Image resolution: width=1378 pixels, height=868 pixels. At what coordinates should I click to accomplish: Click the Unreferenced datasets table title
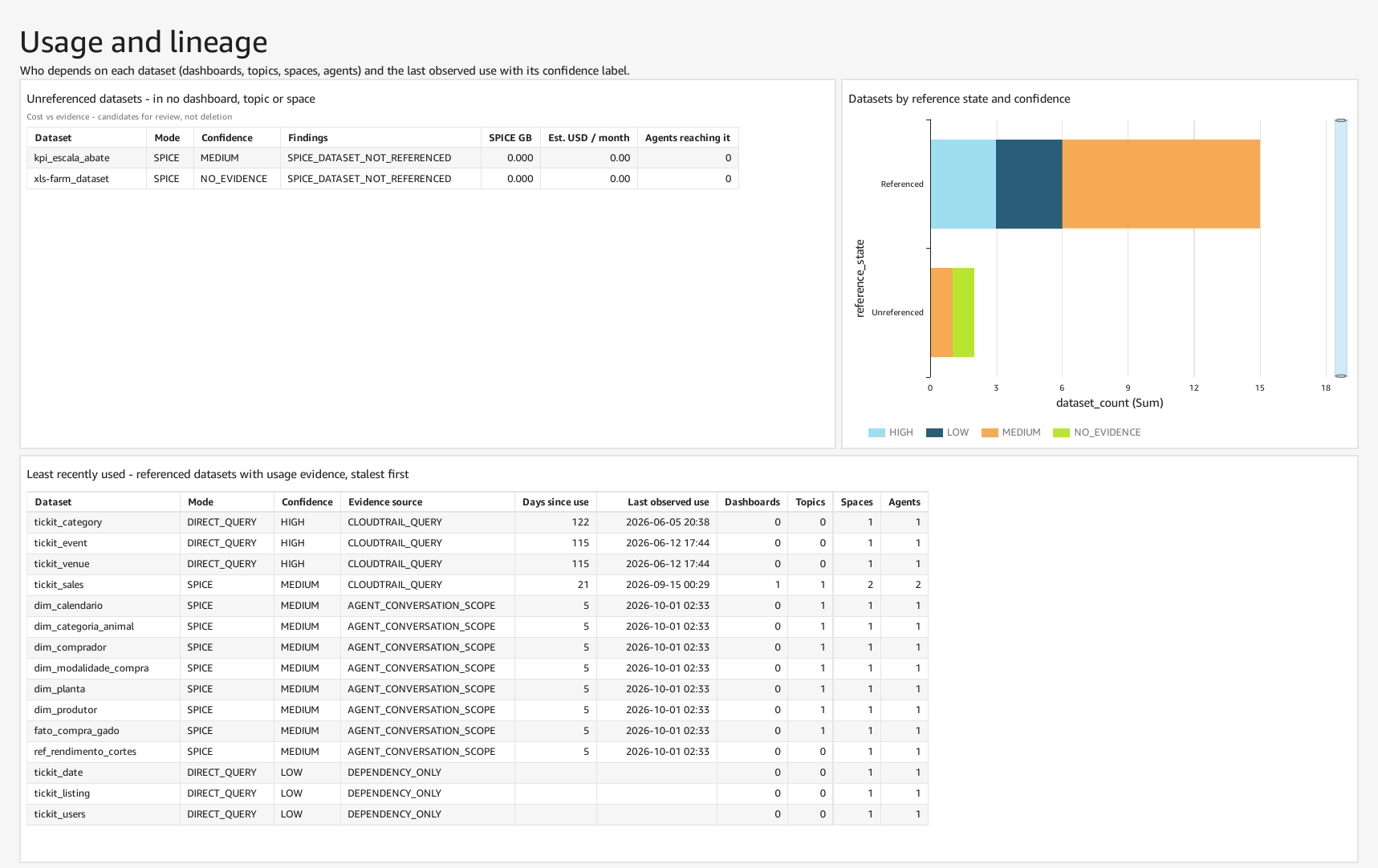(171, 99)
